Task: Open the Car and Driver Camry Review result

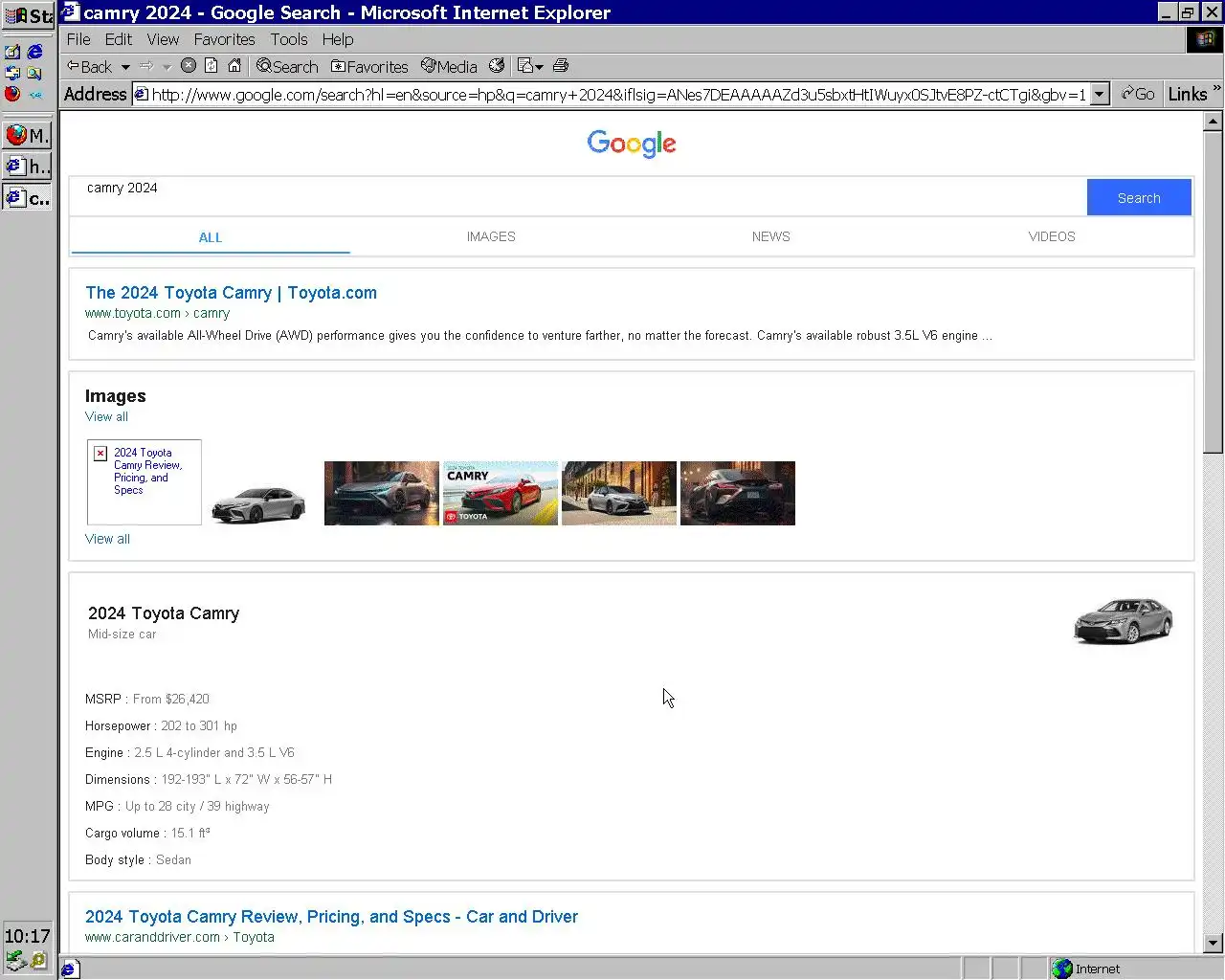Action: (x=331, y=917)
